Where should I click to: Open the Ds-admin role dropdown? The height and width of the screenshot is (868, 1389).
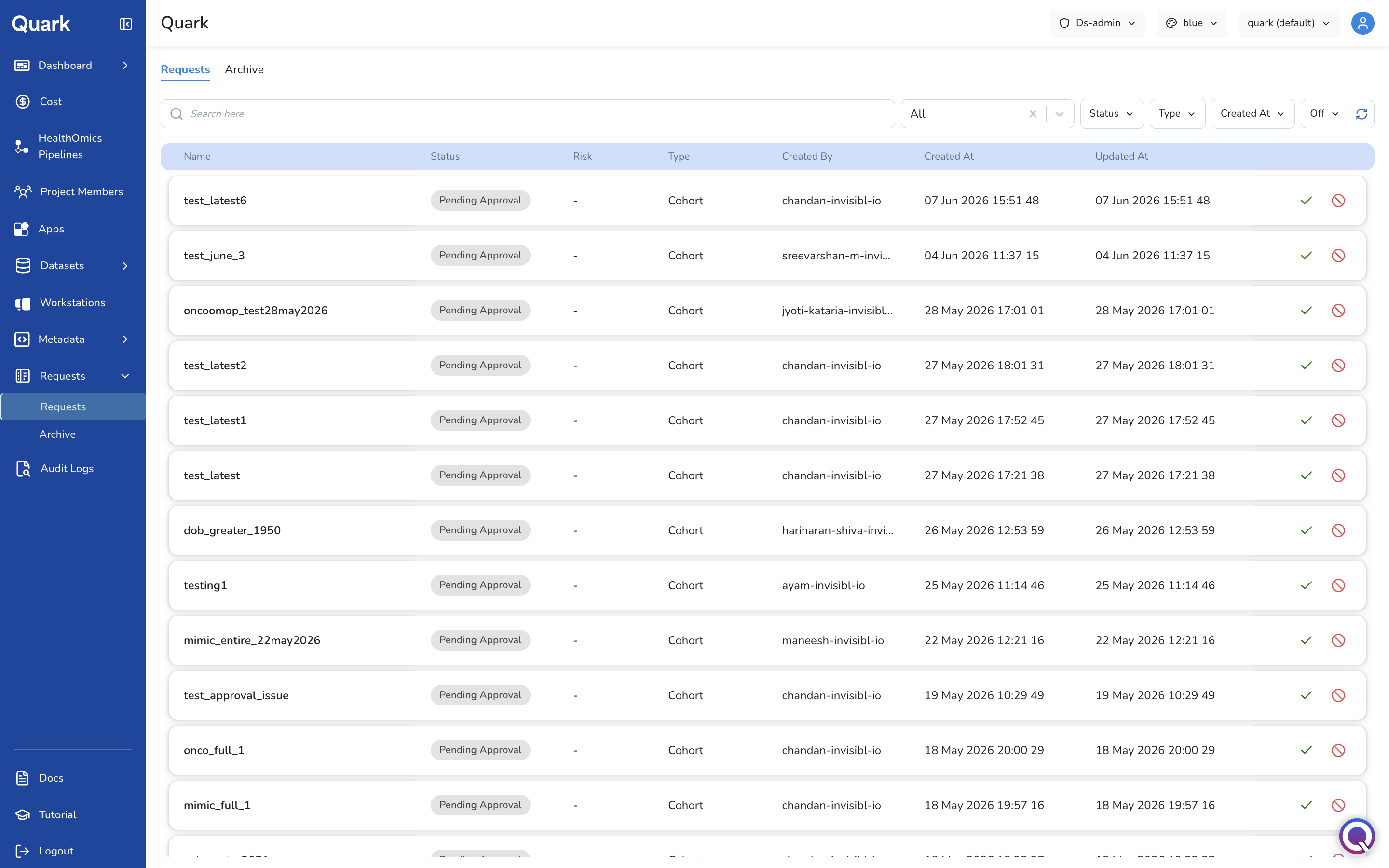(x=1097, y=23)
